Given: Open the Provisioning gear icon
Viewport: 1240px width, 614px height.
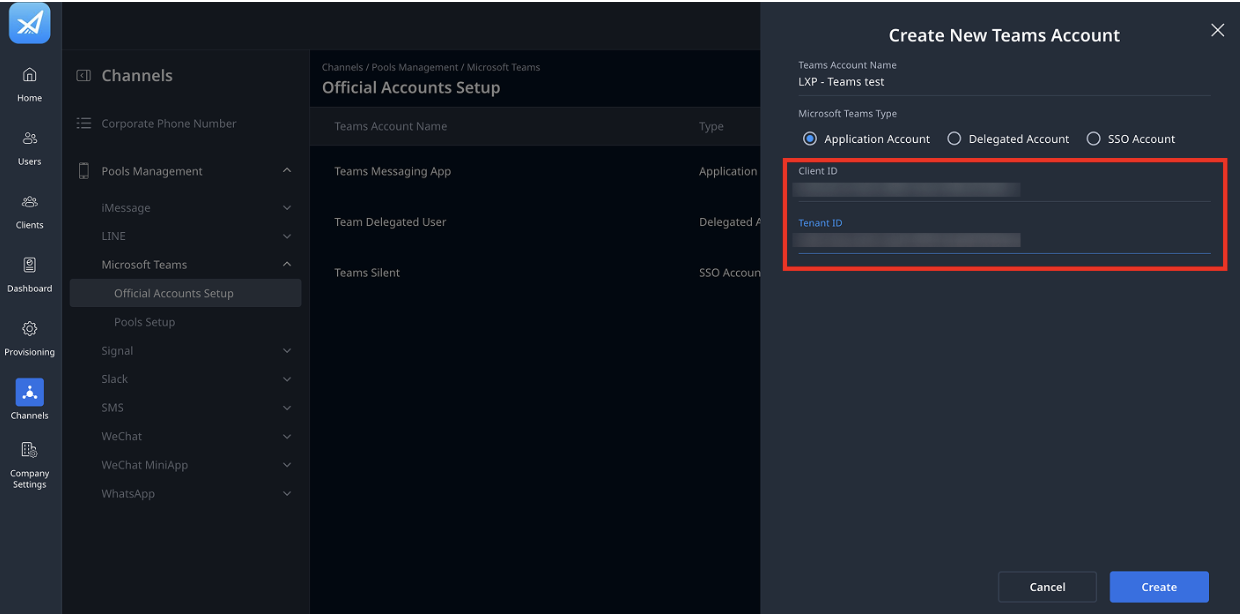Looking at the screenshot, I should click(x=30, y=329).
